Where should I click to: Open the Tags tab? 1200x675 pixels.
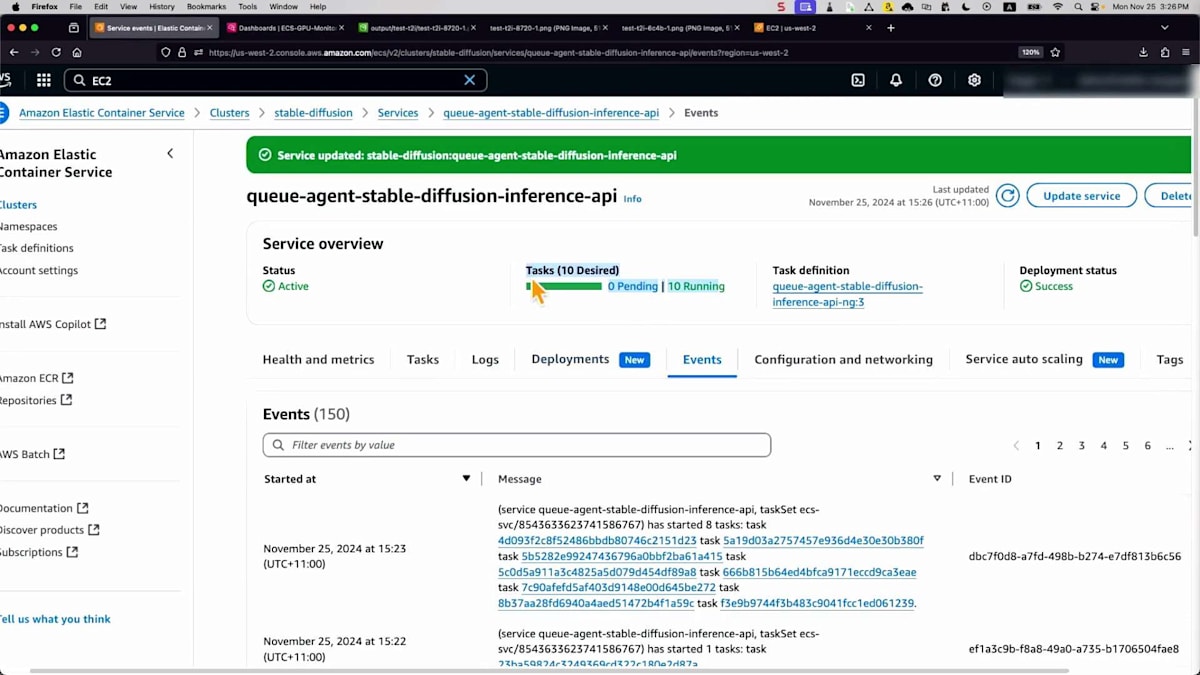point(1170,359)
